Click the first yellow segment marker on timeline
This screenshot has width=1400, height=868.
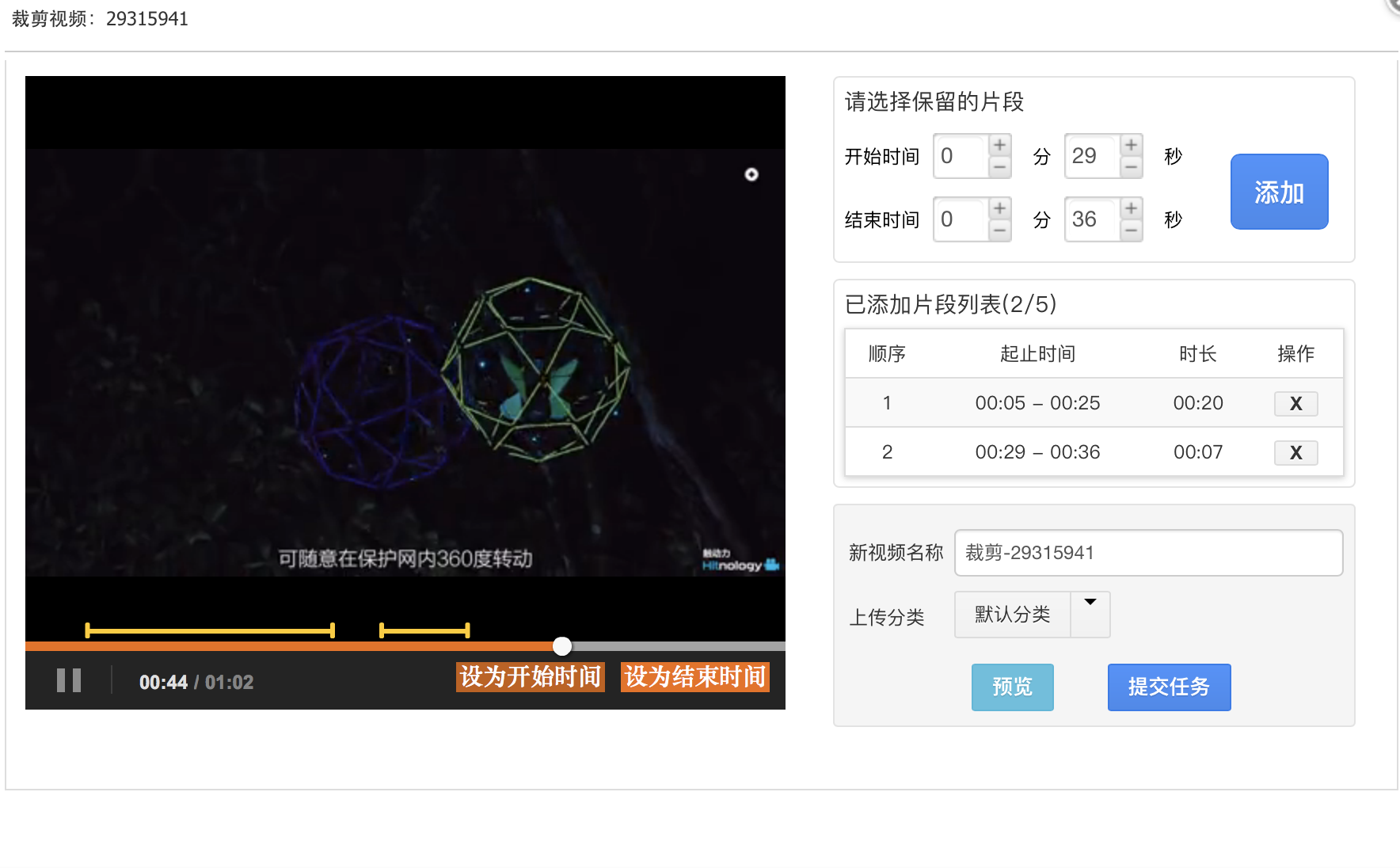click(210, 630)
